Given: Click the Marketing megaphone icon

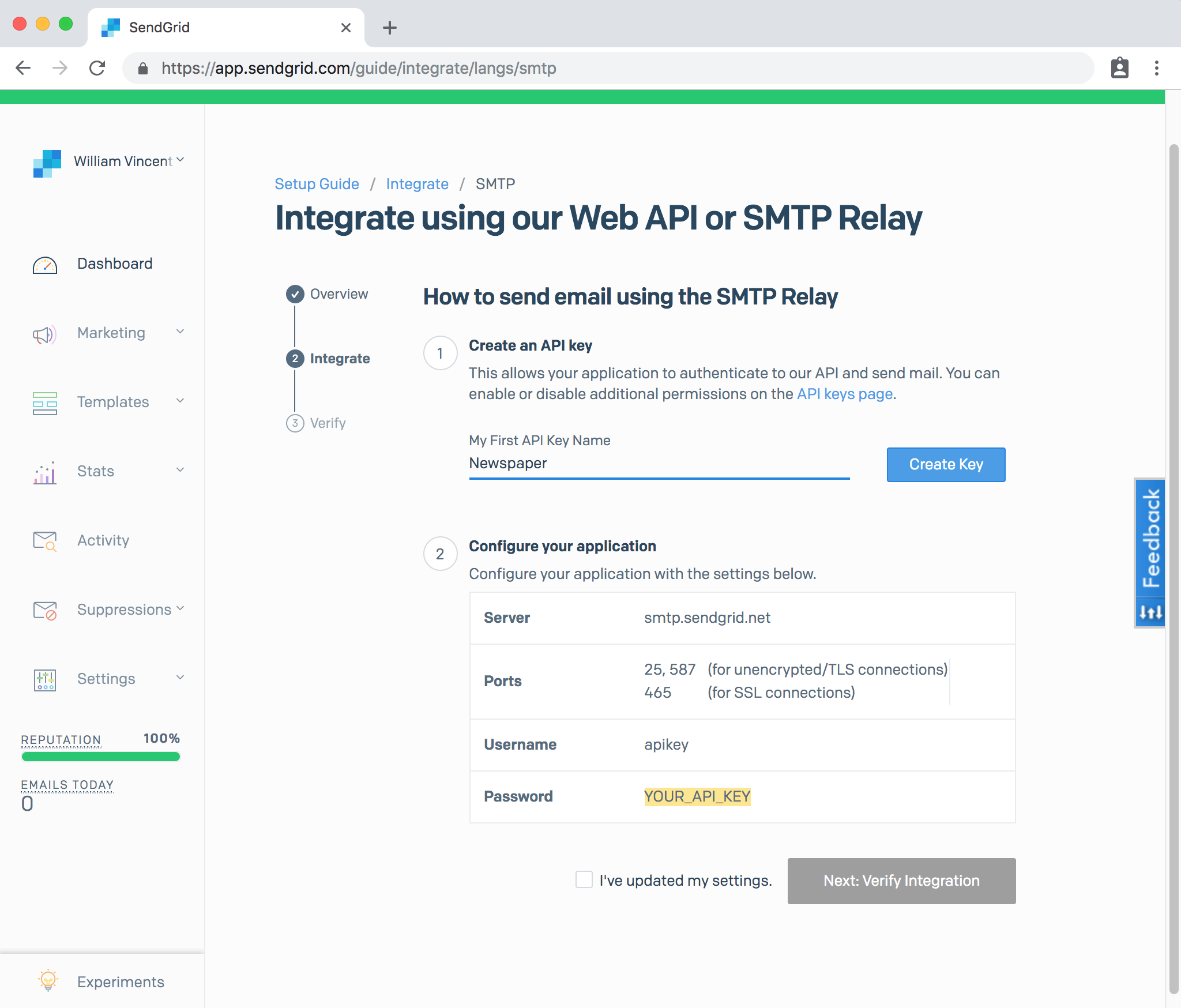Looking at the screenshot, I should click(44, 334).
